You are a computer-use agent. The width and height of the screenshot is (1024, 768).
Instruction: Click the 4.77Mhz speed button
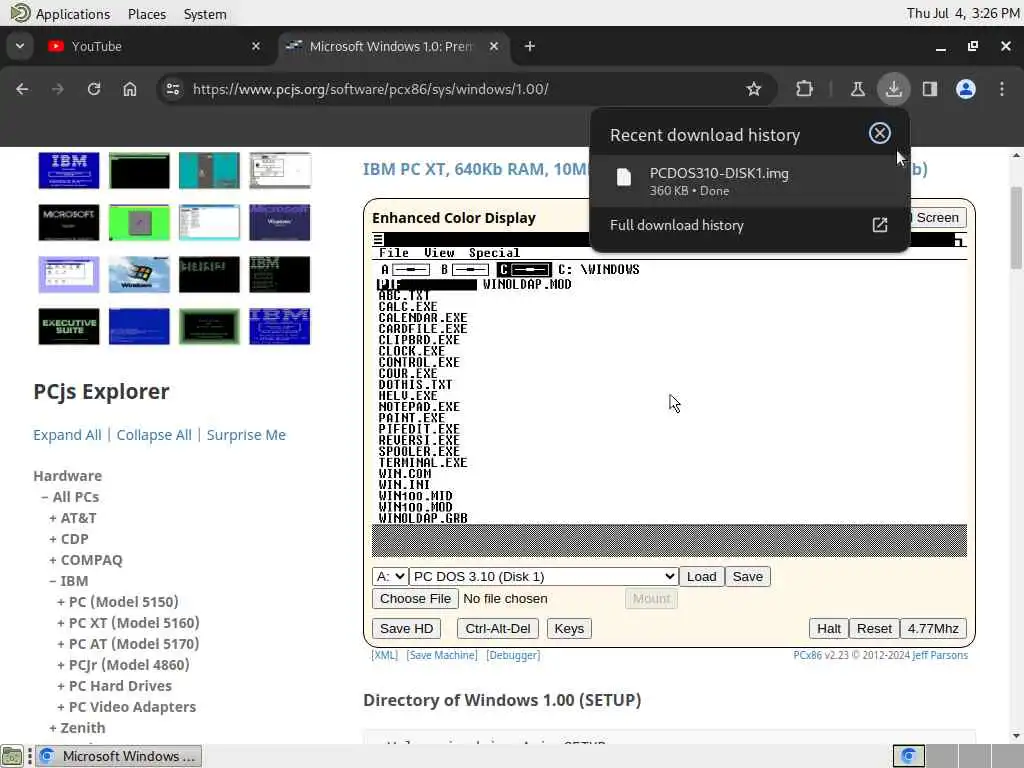pyautogui.click(x=933, y=629)
